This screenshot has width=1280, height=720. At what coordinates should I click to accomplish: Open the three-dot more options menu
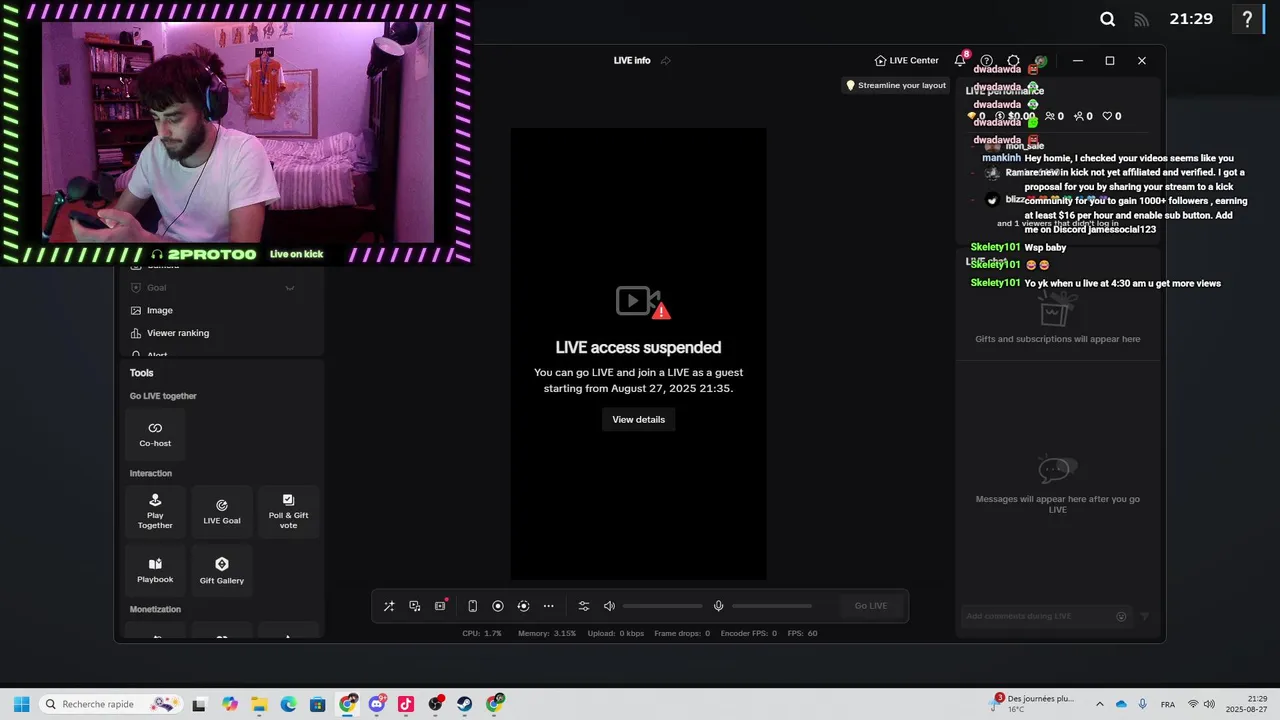coord(549,606)
